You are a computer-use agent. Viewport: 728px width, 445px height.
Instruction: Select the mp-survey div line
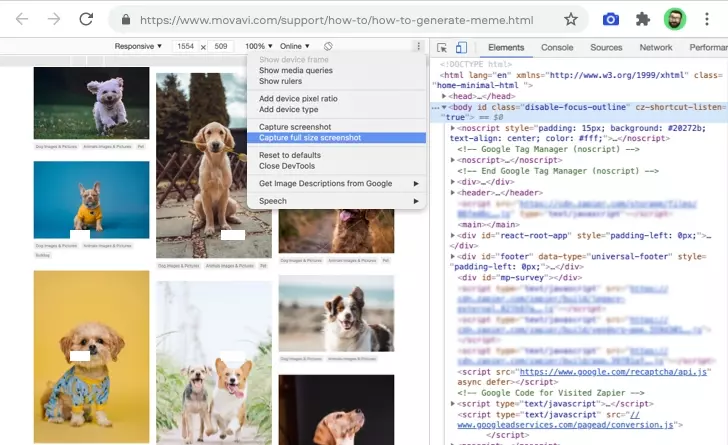click(520, 277)
